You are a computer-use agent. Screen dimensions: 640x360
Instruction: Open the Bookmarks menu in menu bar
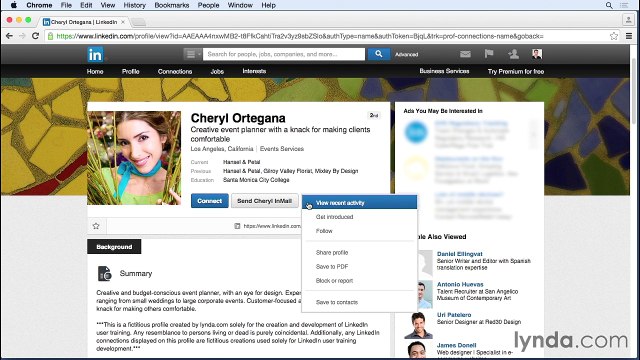tap(172, 5)
